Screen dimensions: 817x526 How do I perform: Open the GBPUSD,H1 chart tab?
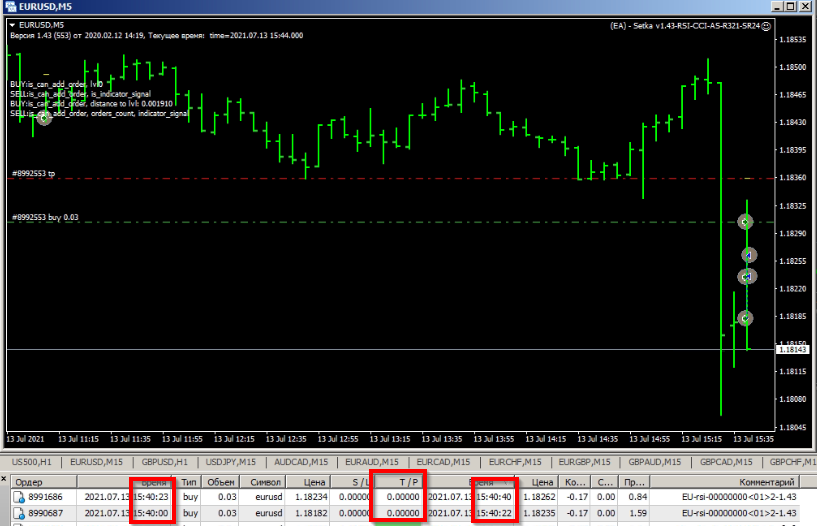(165, 462)
